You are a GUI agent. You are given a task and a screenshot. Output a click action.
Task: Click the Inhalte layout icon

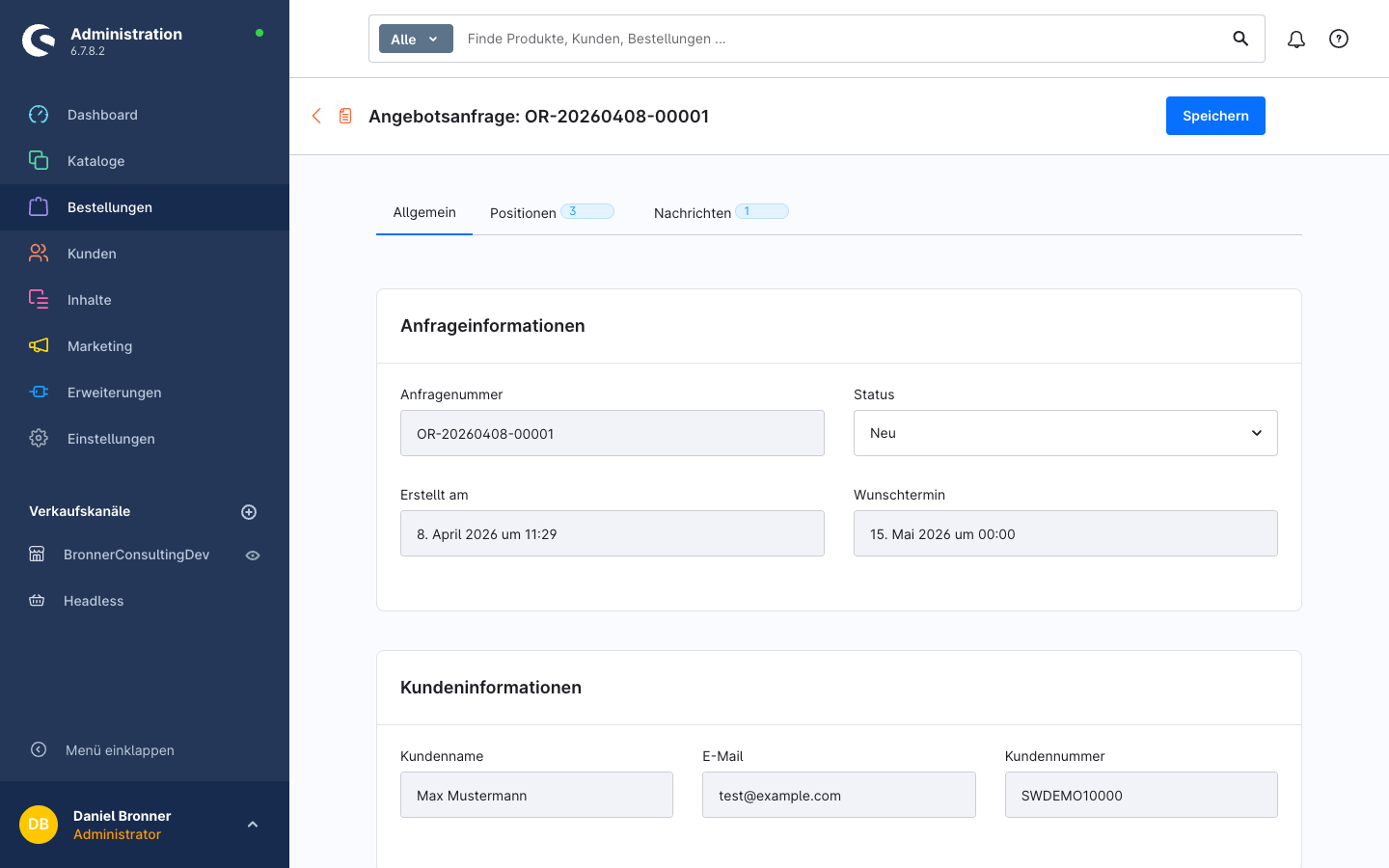click(39, 300)
